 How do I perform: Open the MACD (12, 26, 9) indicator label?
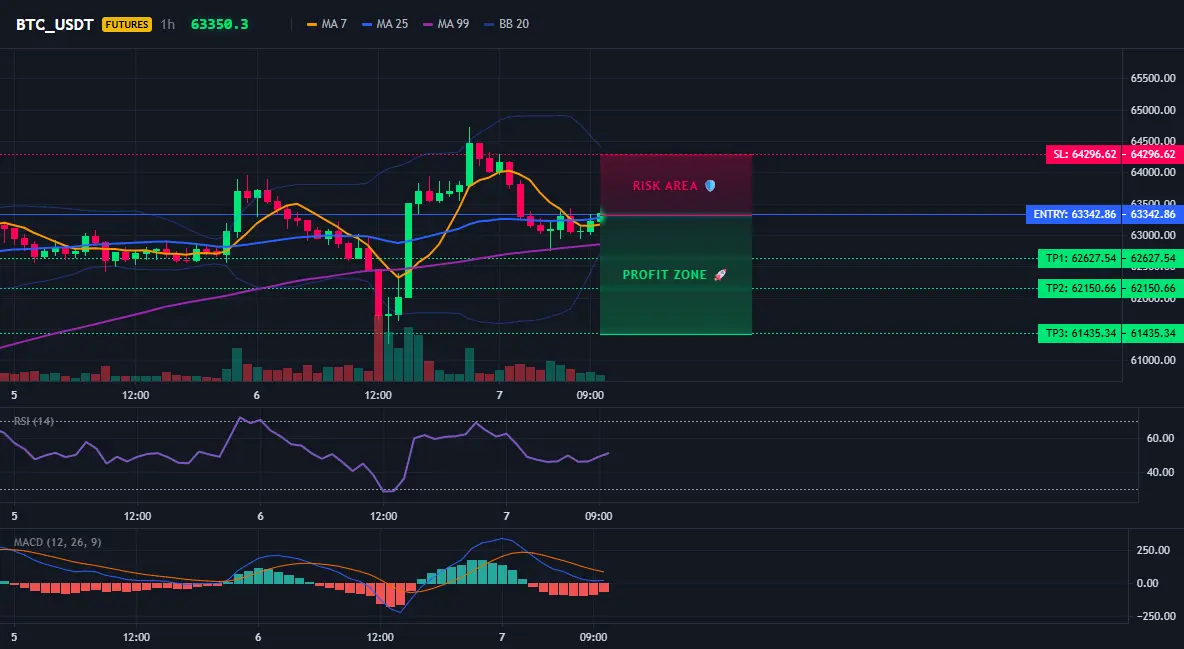57,542
